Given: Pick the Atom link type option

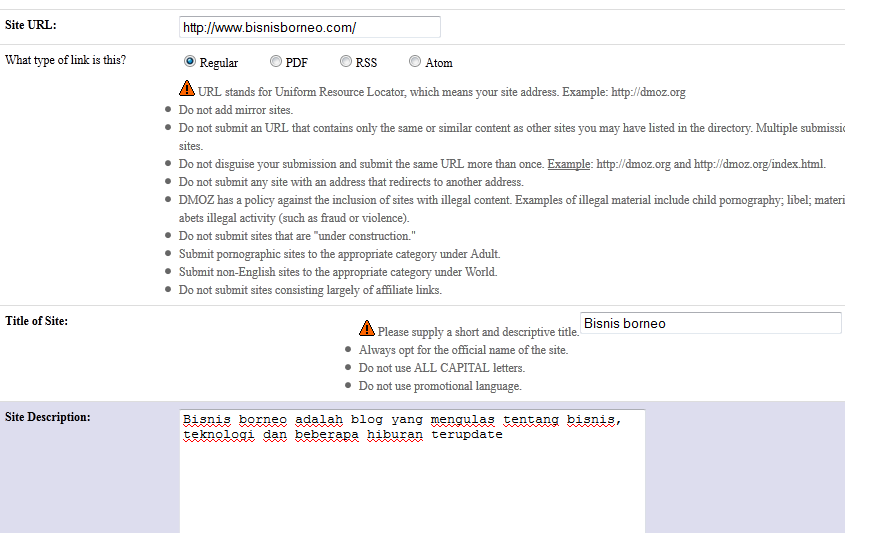Looking at the screenshot, I should tap(415, 61).
